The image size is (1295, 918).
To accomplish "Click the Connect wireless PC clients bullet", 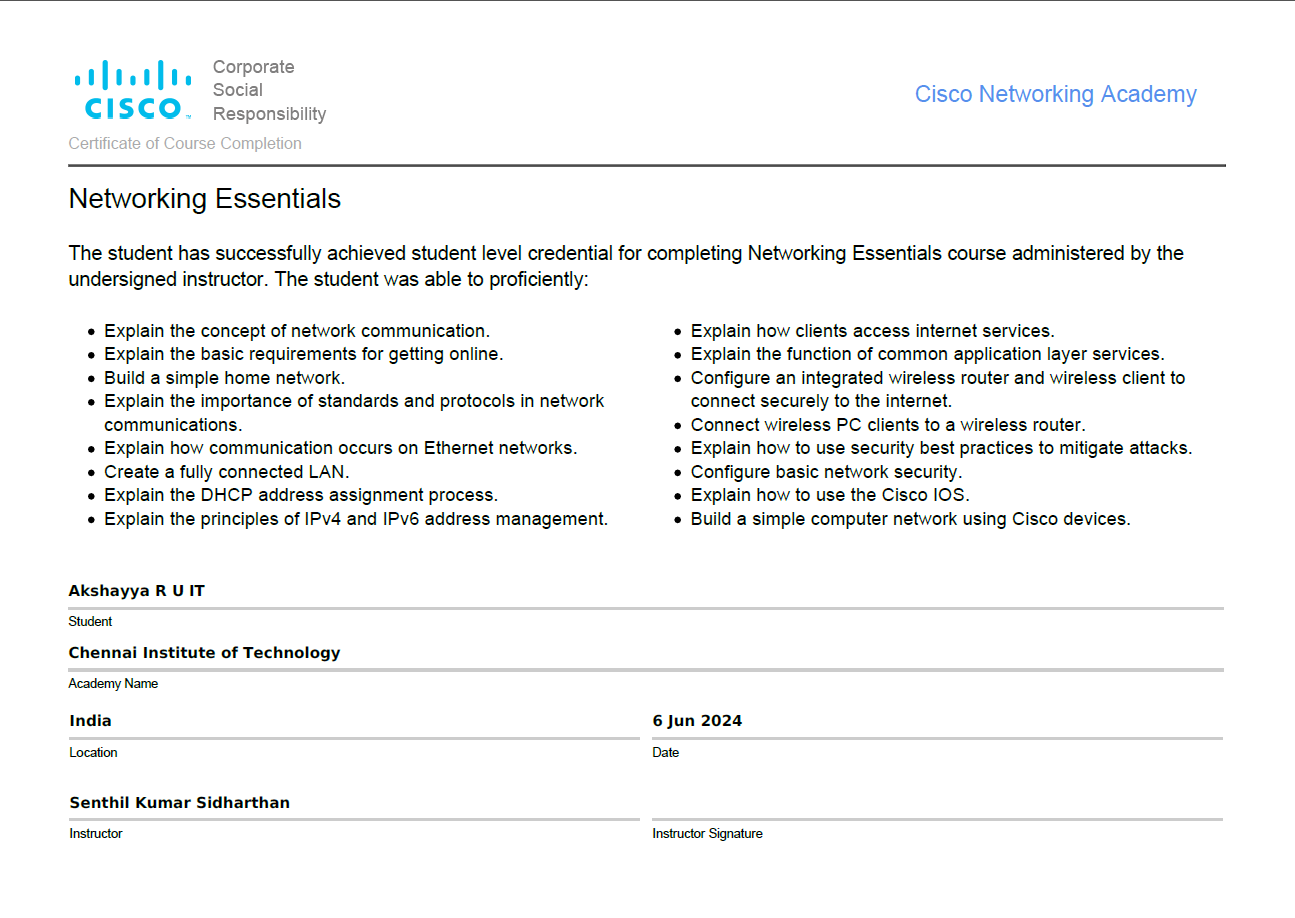I will tap(887, 425).
